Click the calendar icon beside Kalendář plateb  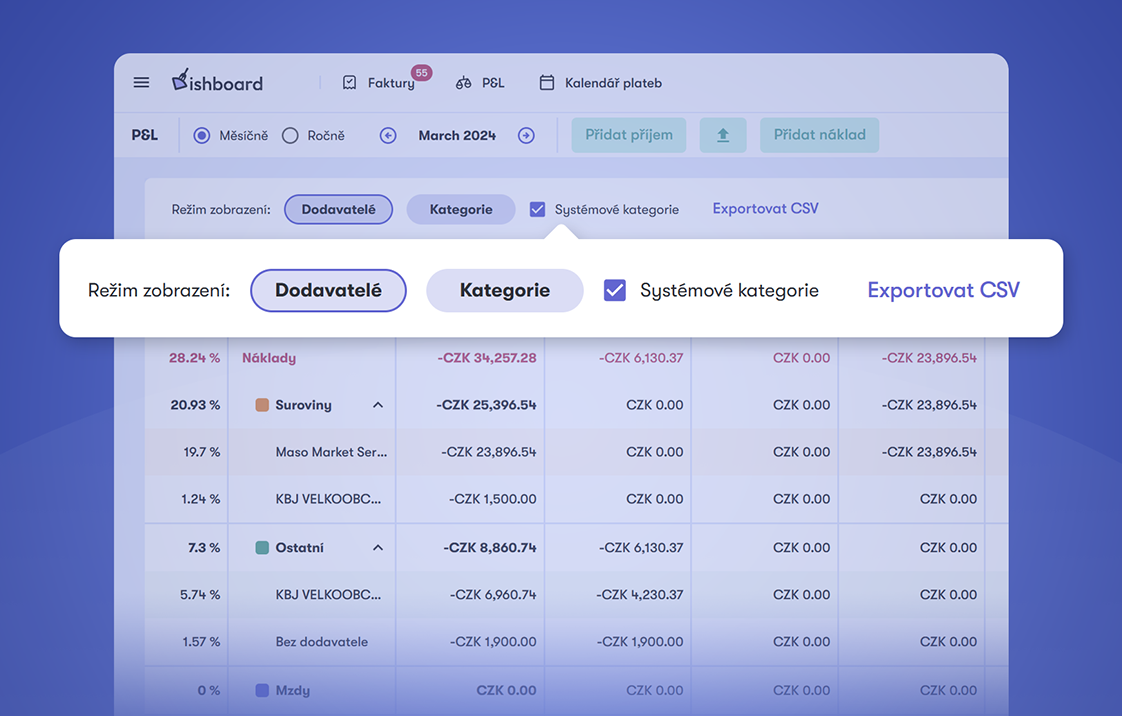(547, 83)
